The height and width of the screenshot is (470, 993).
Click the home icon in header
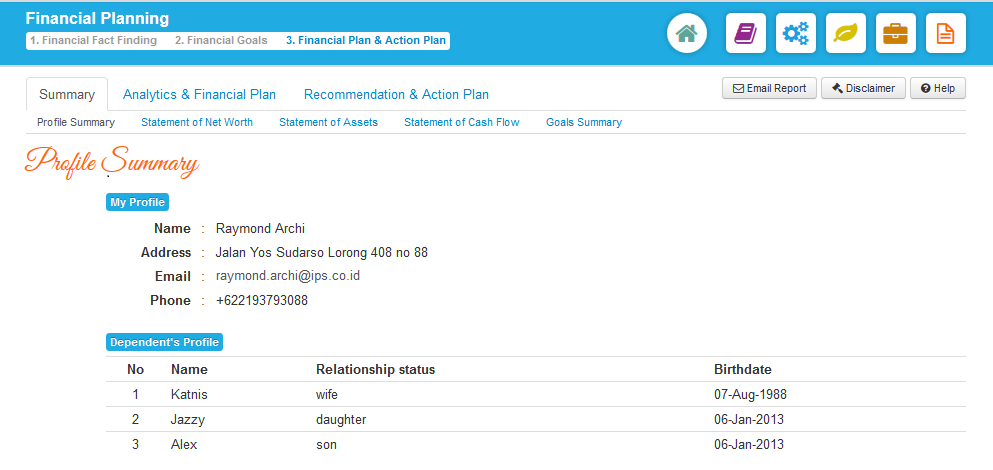point(686,34)
